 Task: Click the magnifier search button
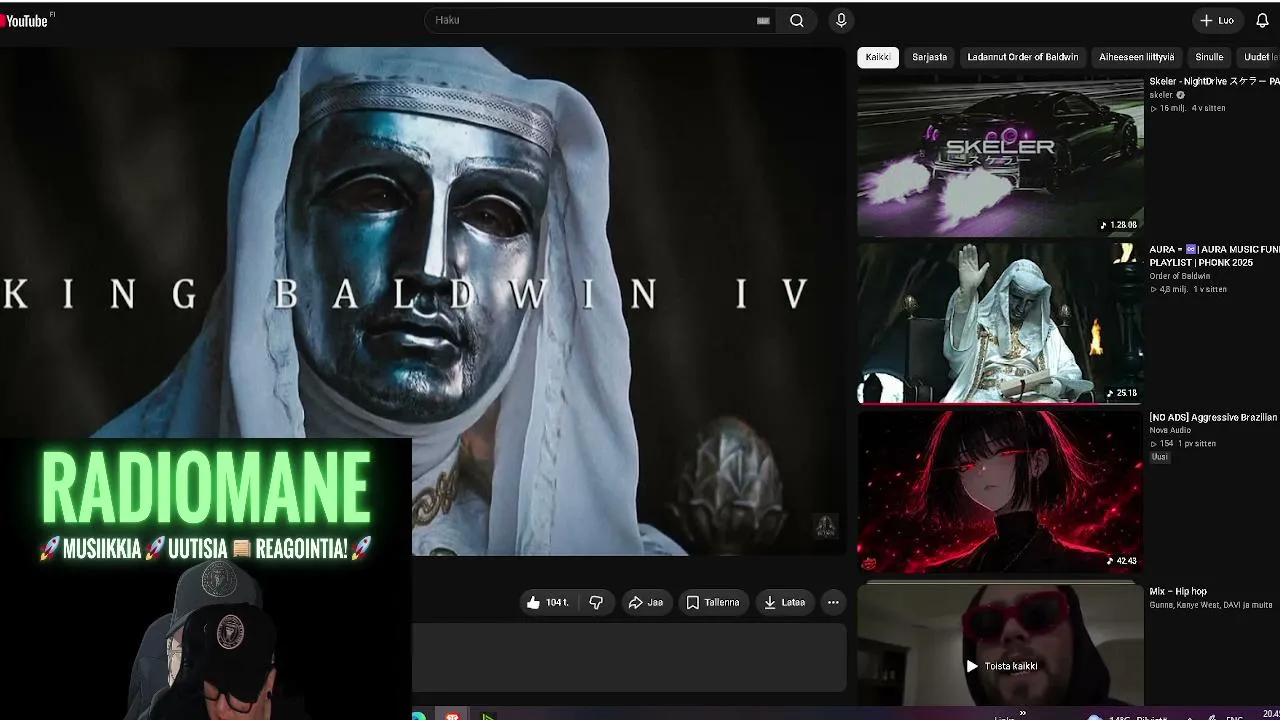pos(797,20)
